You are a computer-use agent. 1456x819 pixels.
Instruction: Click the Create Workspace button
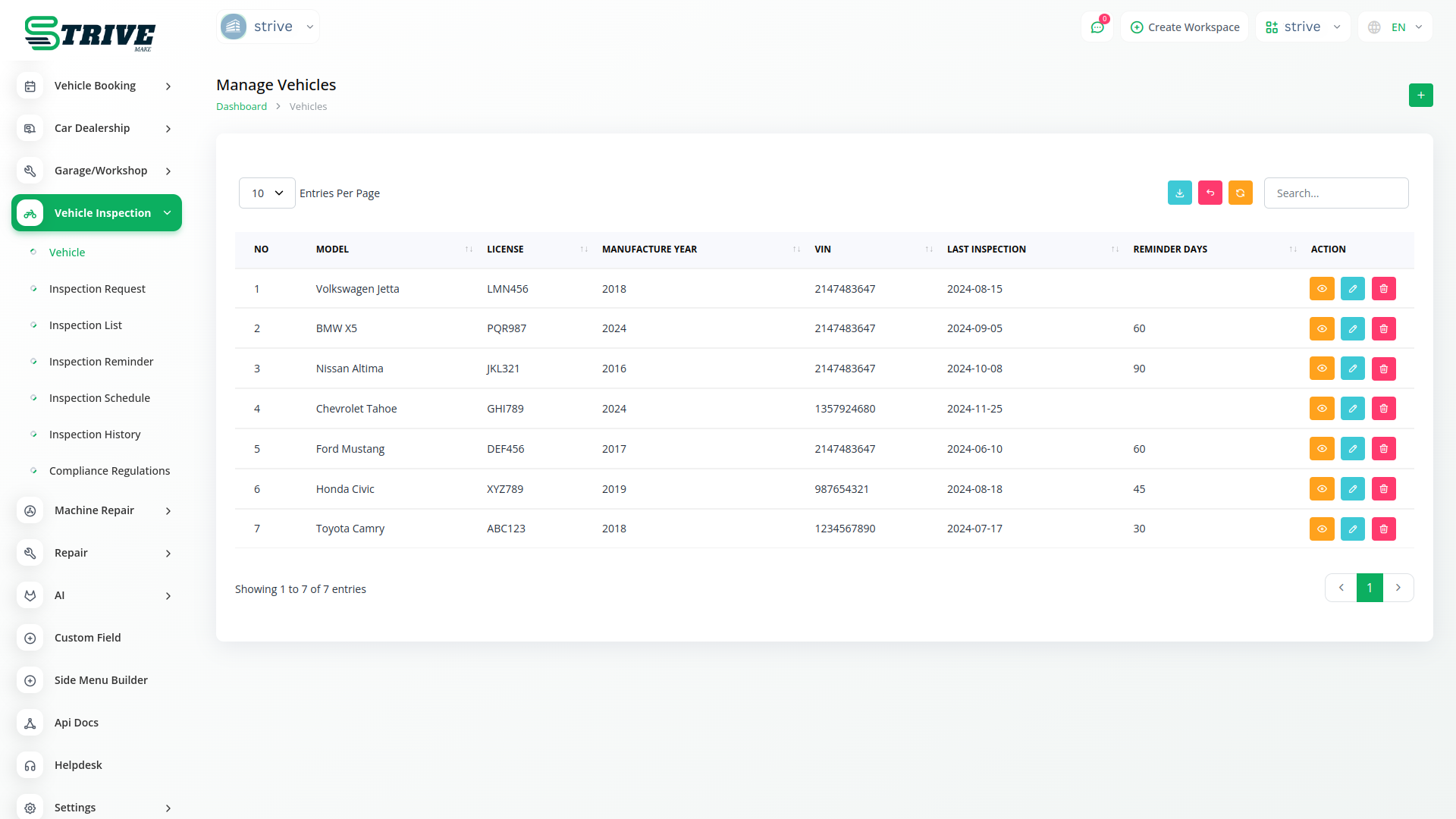coord(1185,27)
